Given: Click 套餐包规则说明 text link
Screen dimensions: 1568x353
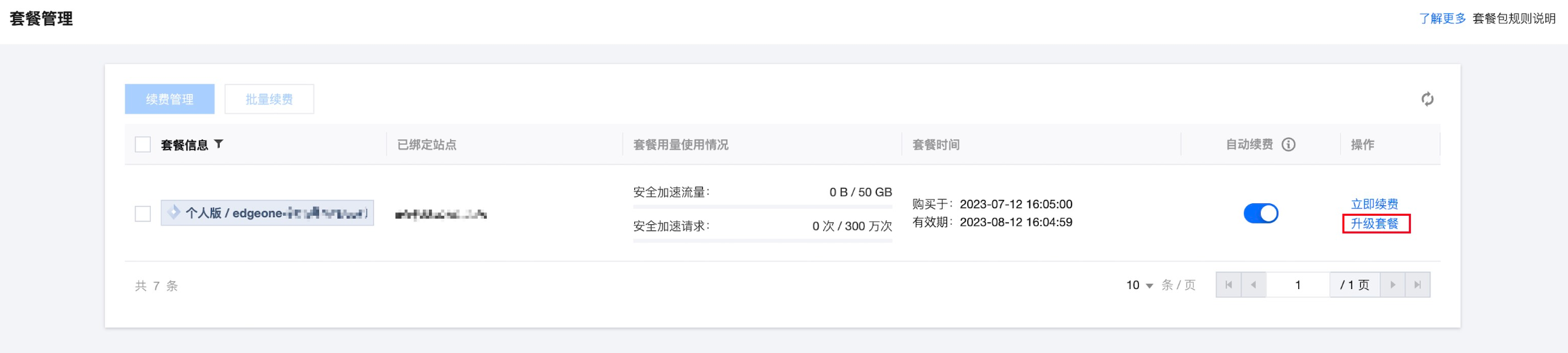Looking at the screenshot, I should coord(1514,18).
